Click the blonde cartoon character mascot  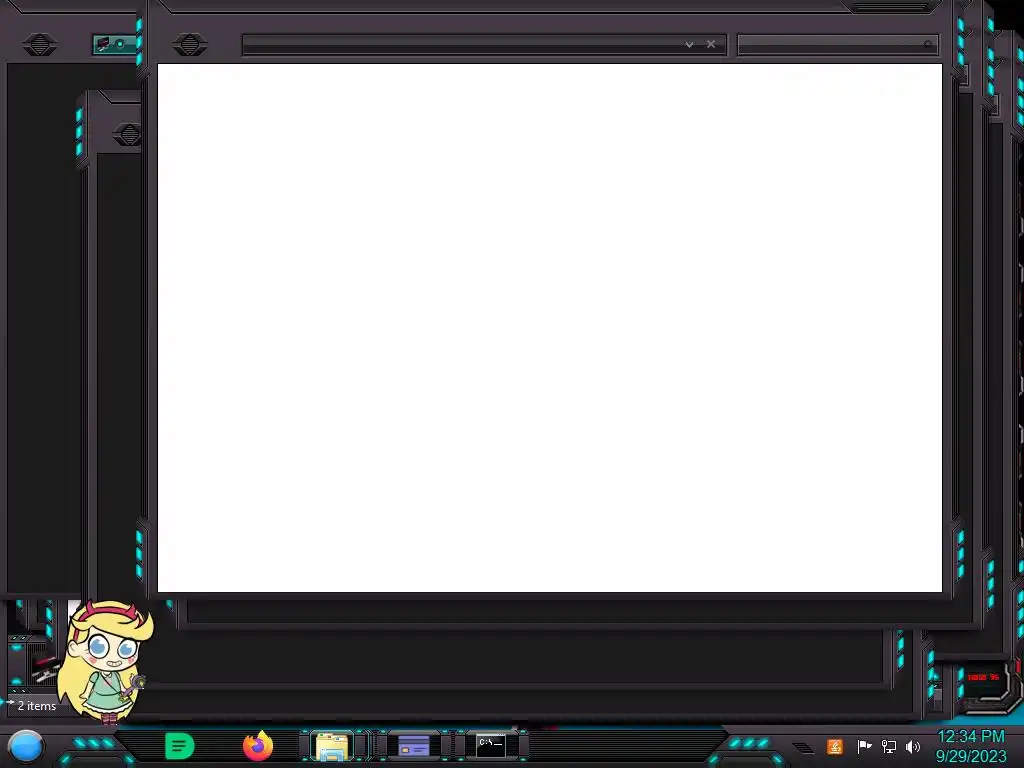click(x=104, y=662)
